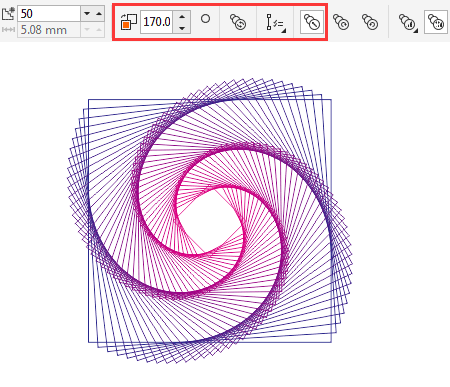This screenshot has height=387, width=450.
Task: Increase the blend angle from 170.0
Action: (182, 16)
